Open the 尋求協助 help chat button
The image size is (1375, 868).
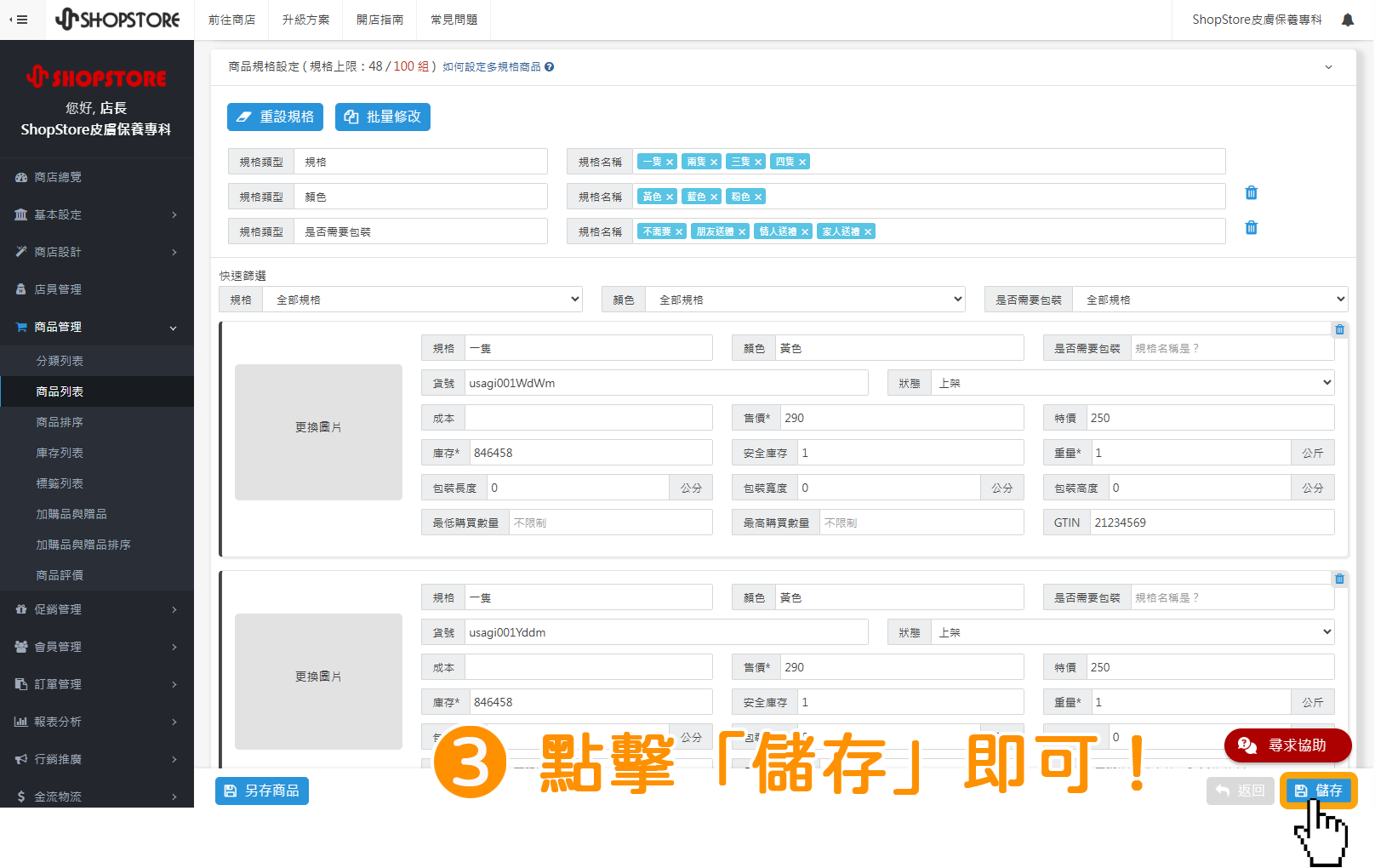click(1287, 745)
